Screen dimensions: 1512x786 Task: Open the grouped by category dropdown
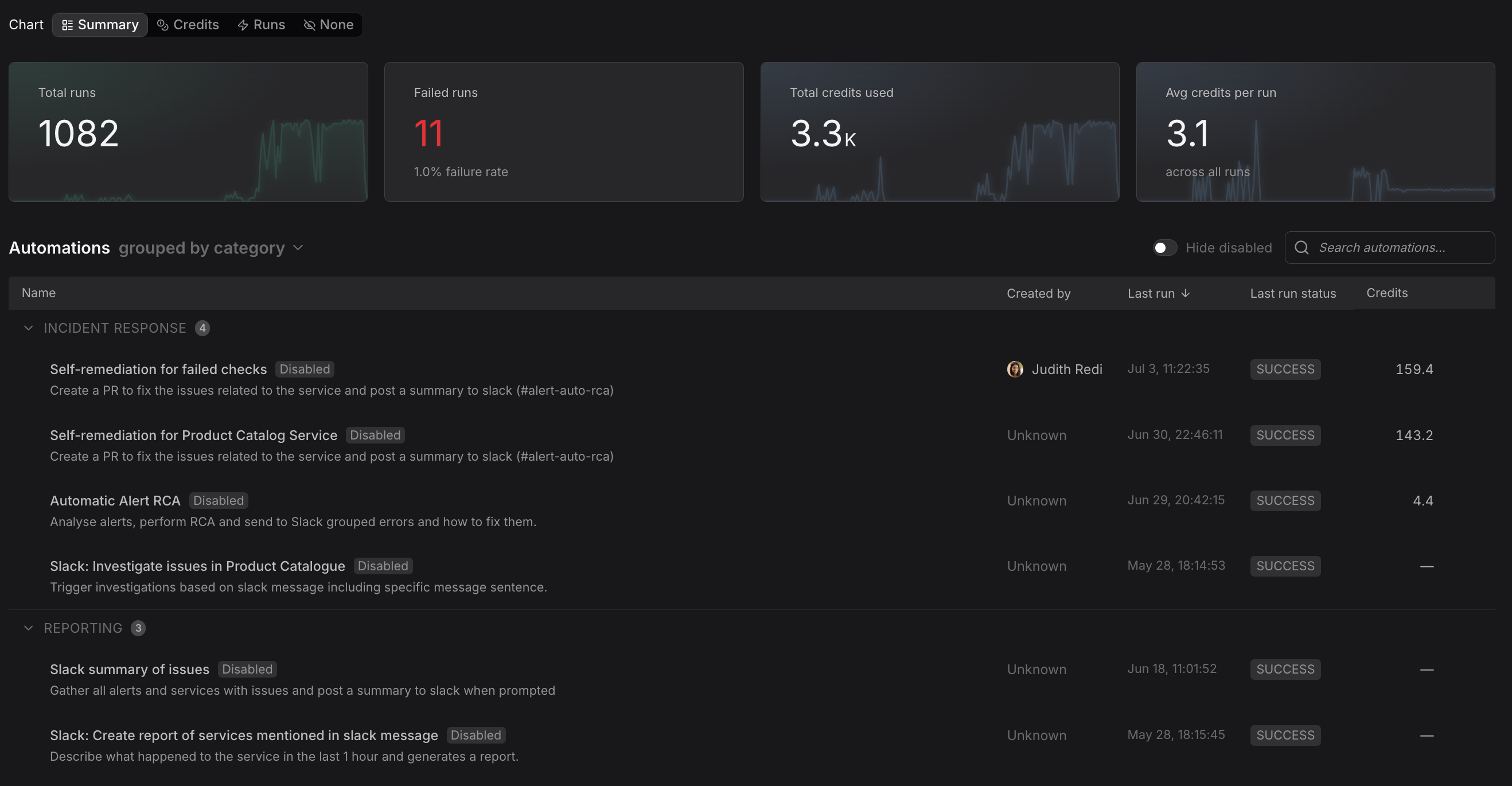tap(211, 248)
